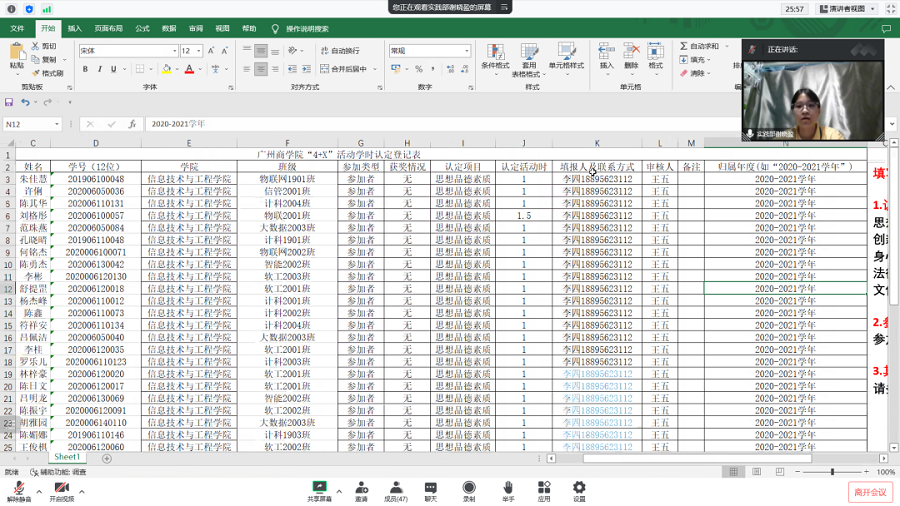Screen dimensions: 900x506
Task: Open the Name Box dropdown for N12
Action: (x=56, y=124)
